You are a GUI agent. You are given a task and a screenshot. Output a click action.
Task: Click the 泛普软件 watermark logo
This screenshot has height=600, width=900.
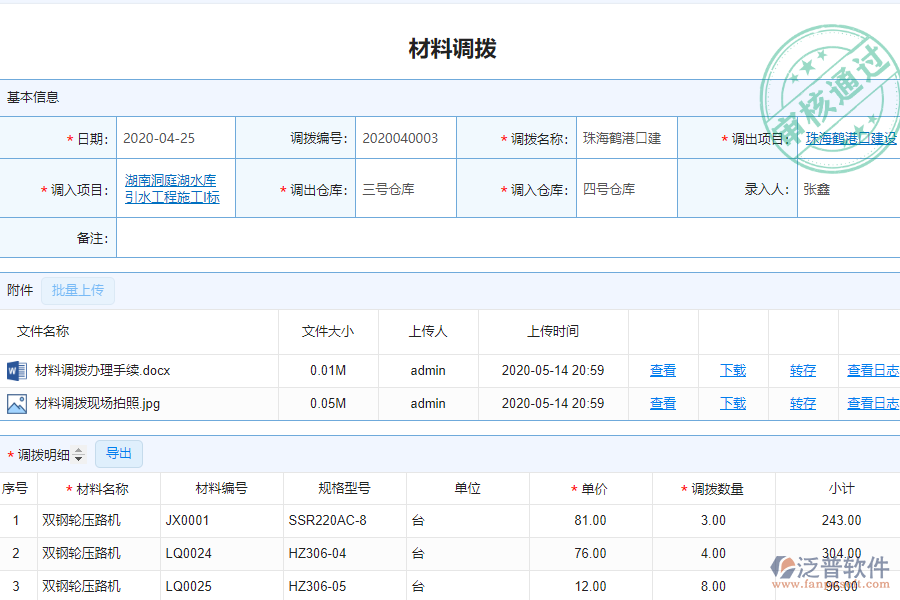click(813, 565)
